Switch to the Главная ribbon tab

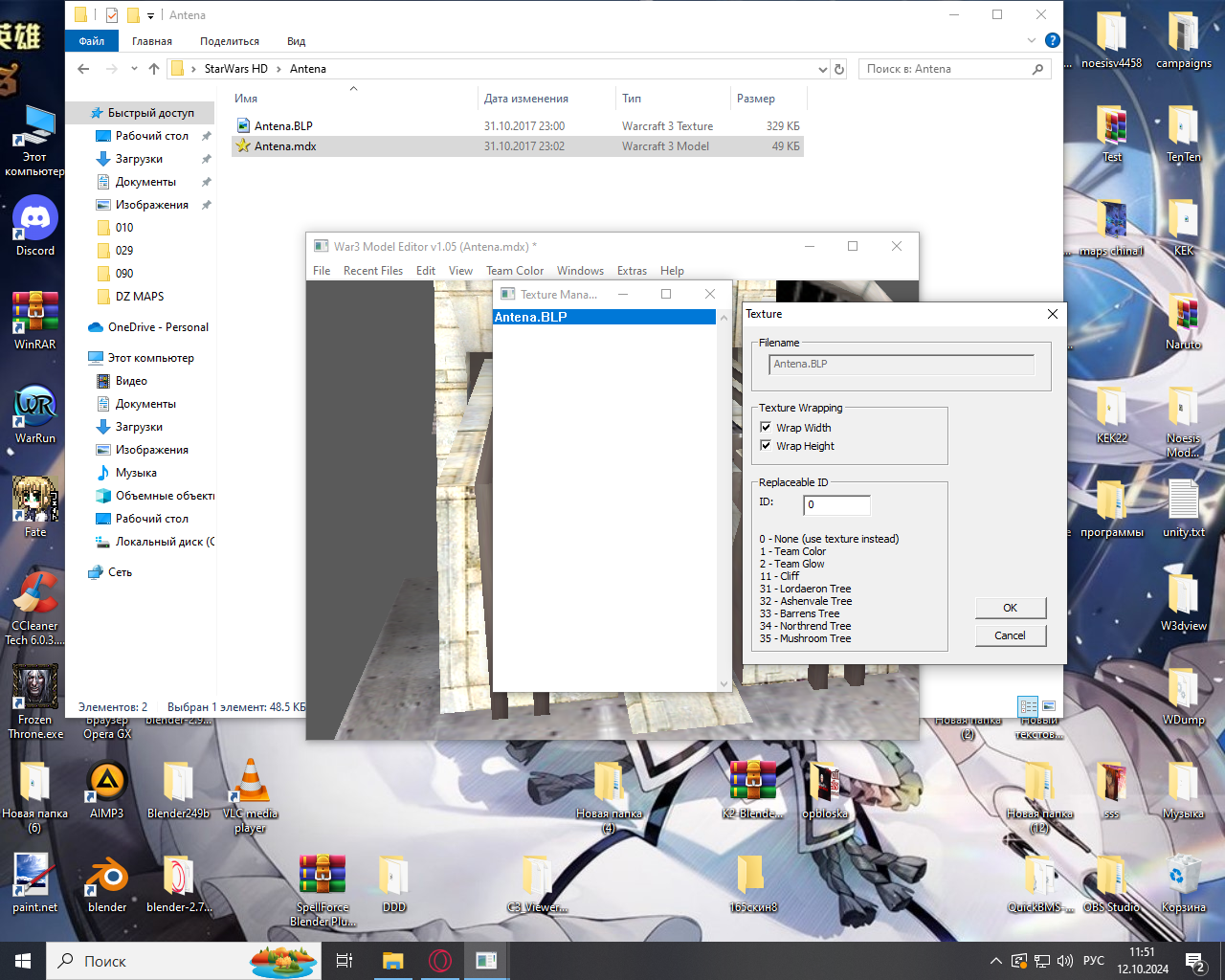(152, 41)
